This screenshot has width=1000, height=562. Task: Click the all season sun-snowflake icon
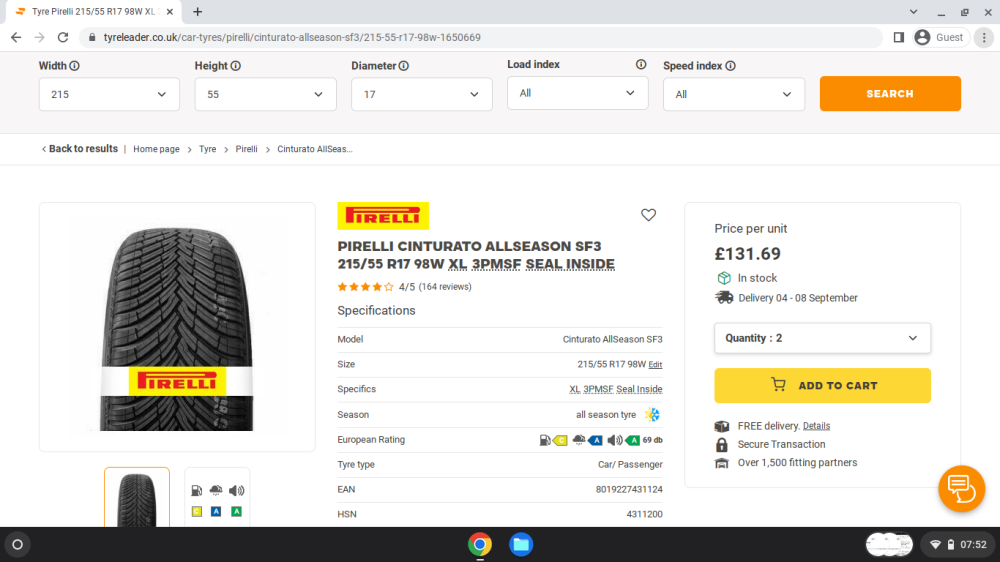pyautogui.click(x=652, y=415)
